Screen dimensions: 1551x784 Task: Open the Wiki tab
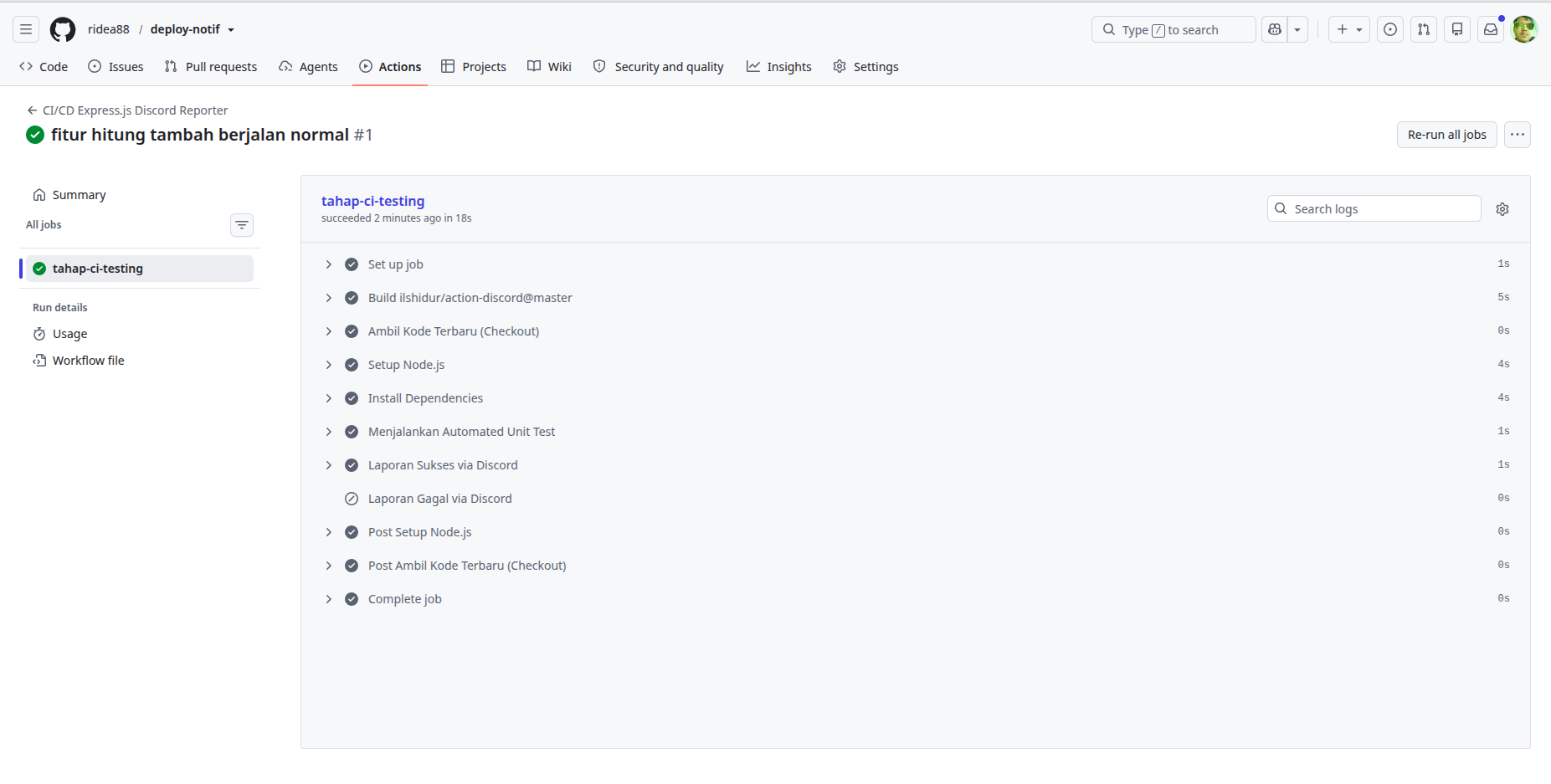tap(549, 67)
